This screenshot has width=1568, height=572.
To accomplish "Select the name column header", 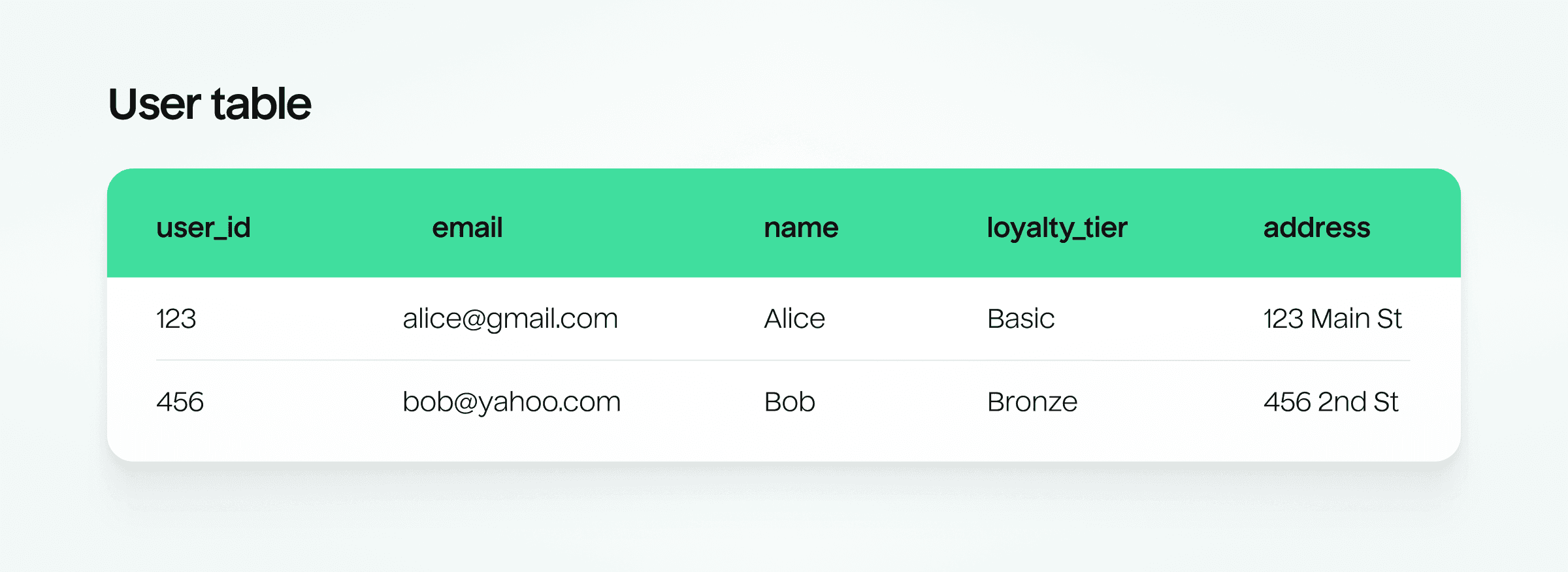I will [x=801, y=228].
